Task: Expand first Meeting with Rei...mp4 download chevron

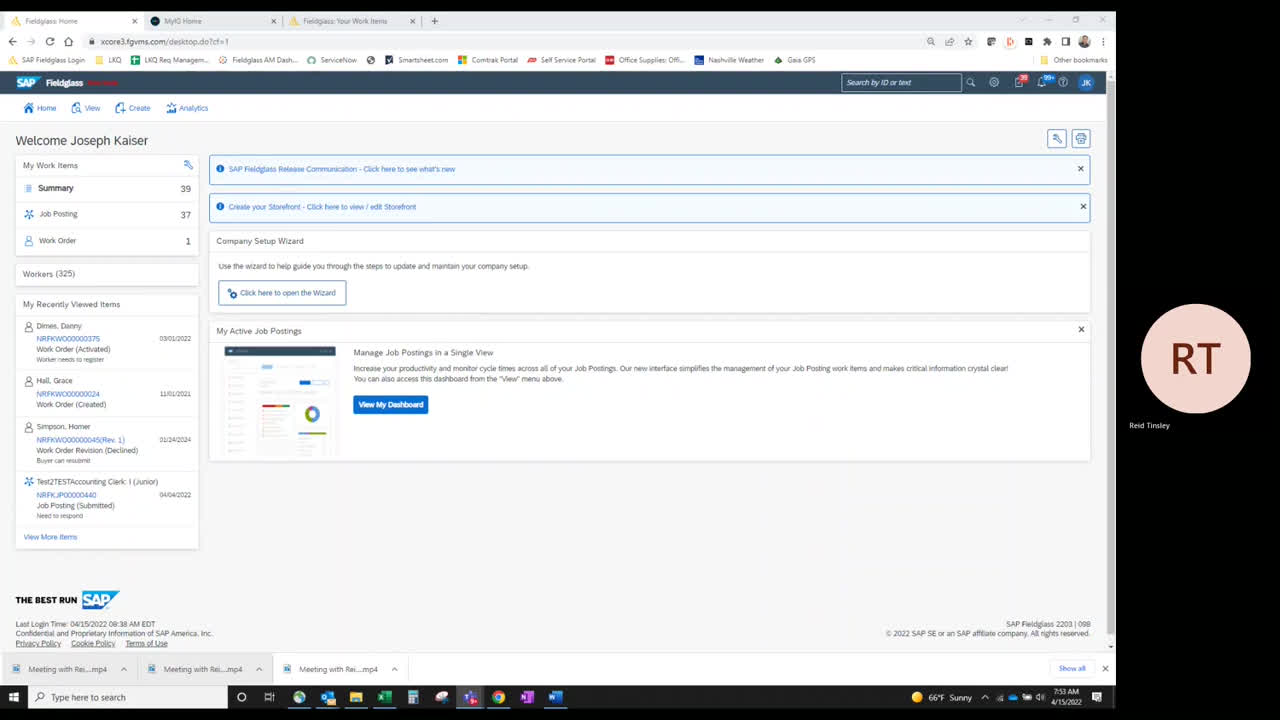Action: (124, 669)
